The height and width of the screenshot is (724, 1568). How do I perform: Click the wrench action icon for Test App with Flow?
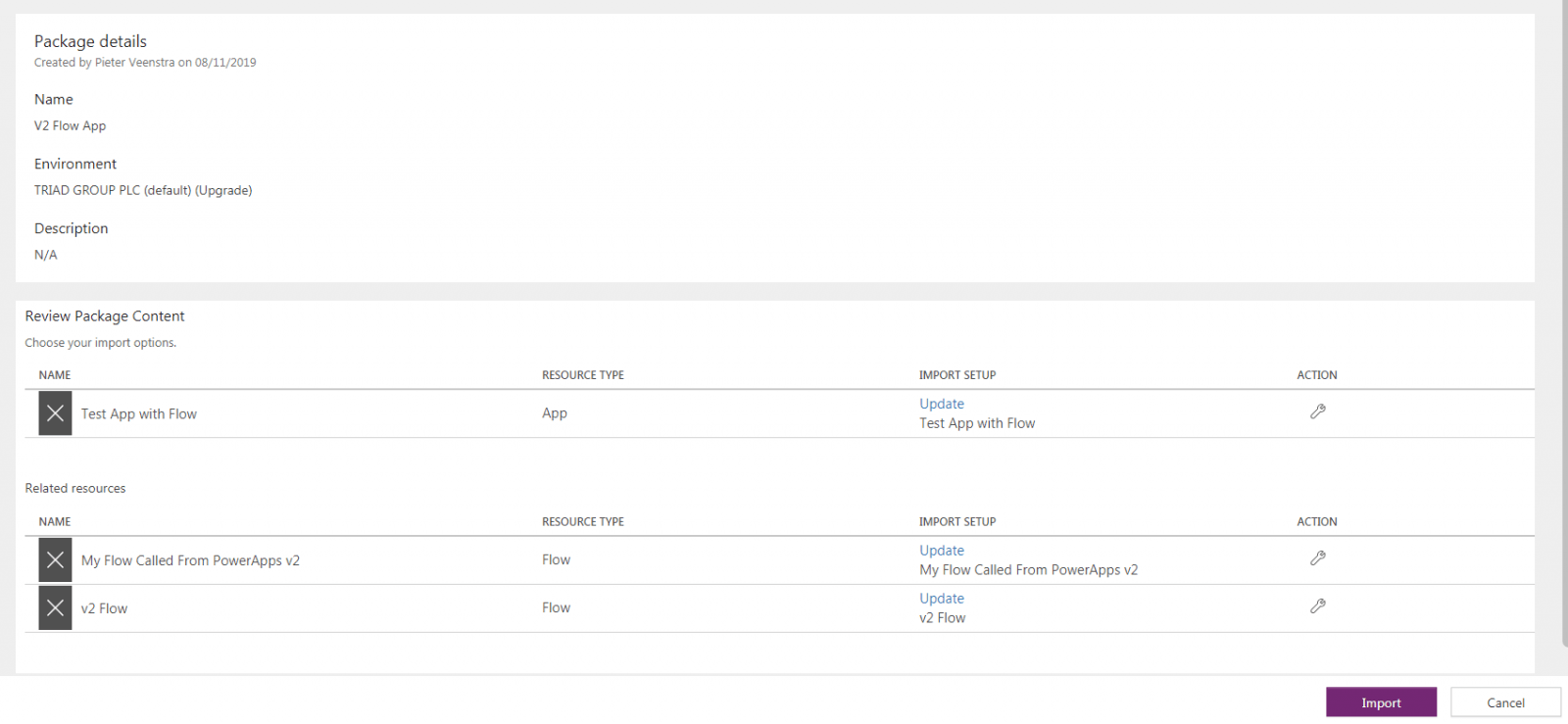(x=1318, y=411)
